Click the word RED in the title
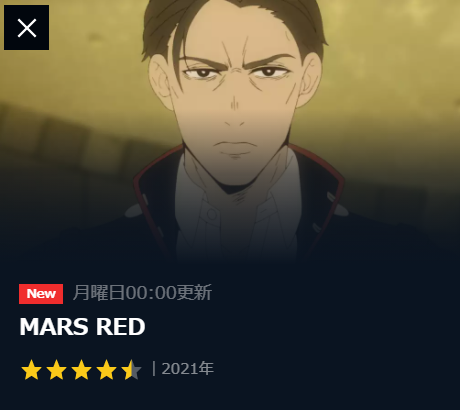This screenshot has height=410, width=460. (121, 326)
